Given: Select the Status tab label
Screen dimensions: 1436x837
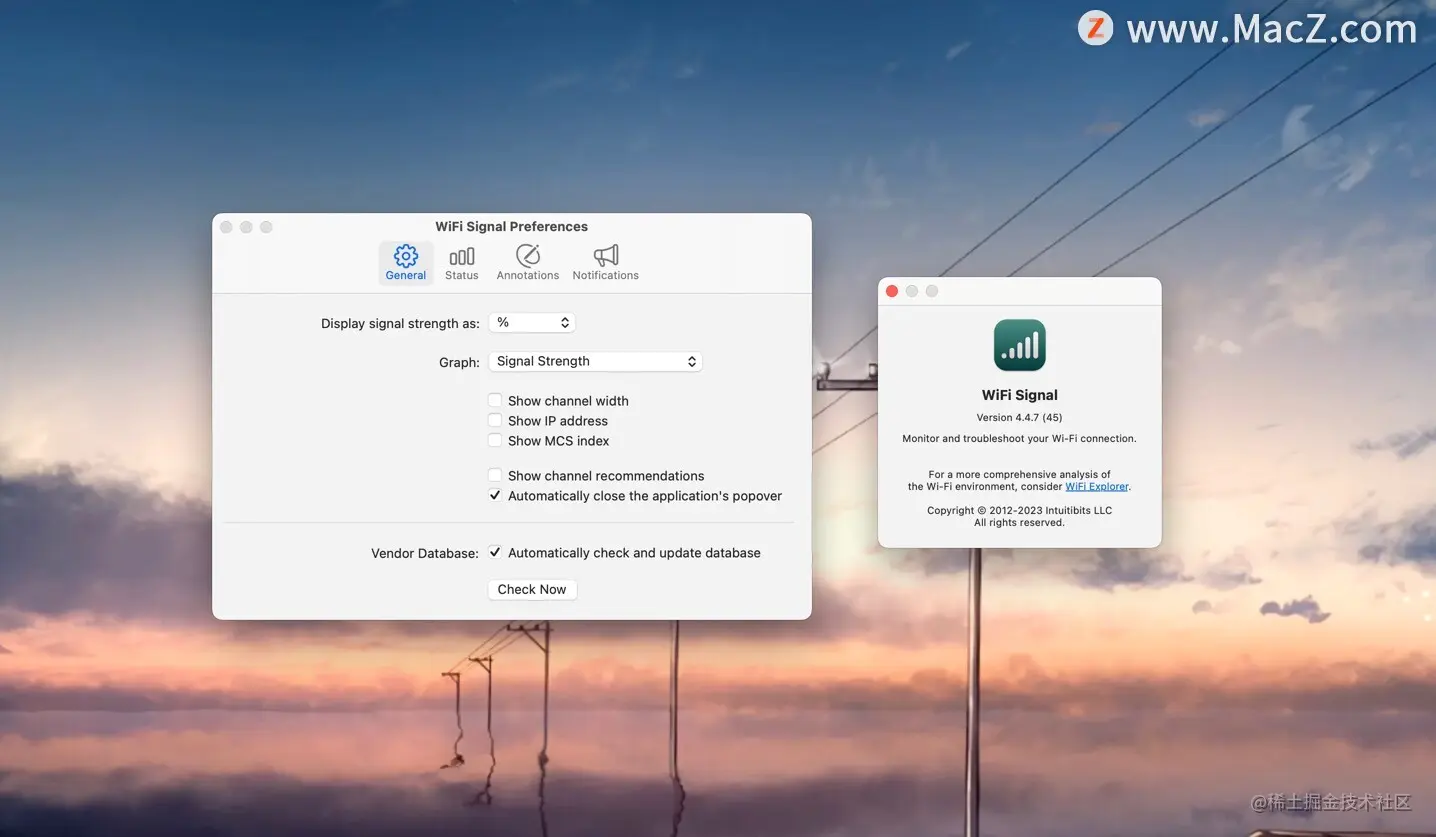Looking at the screenshot, I should tap(462, 276).
